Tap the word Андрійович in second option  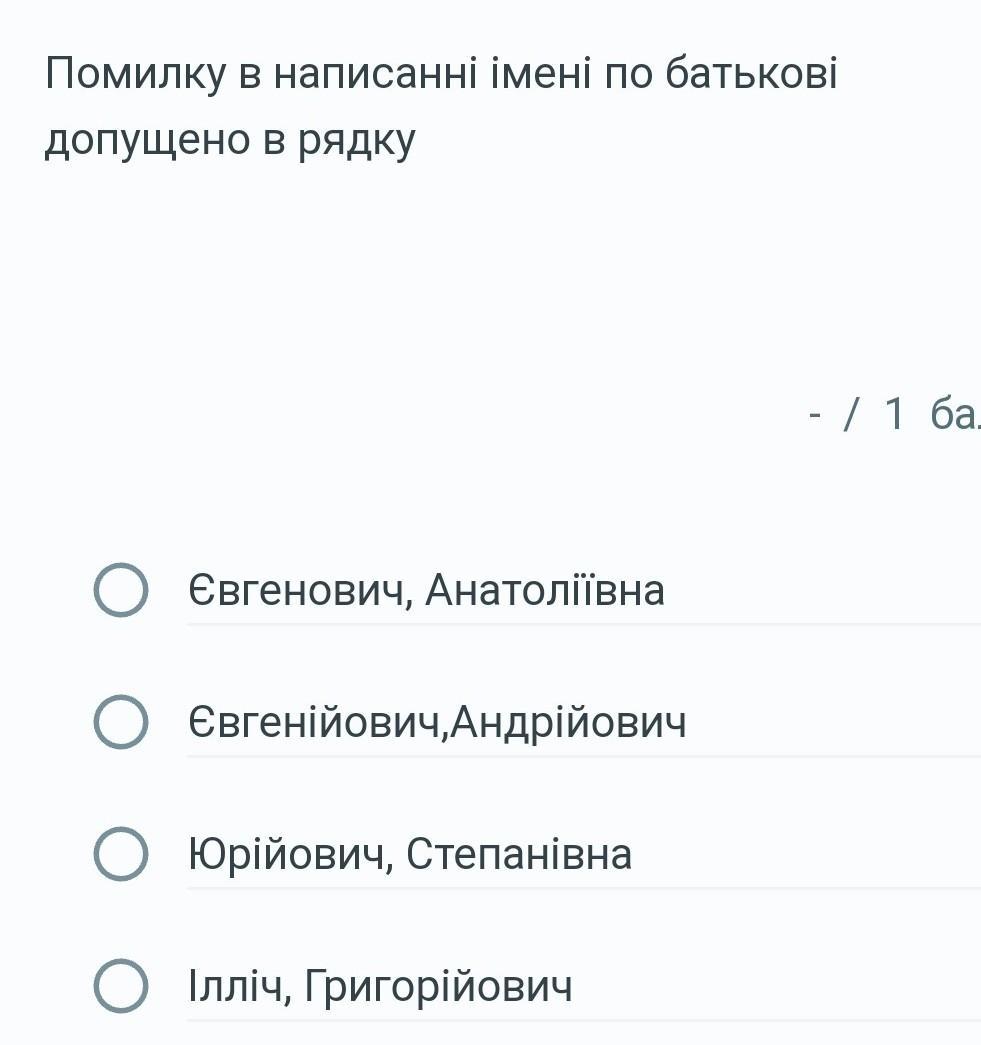click(x=567, y=722)
